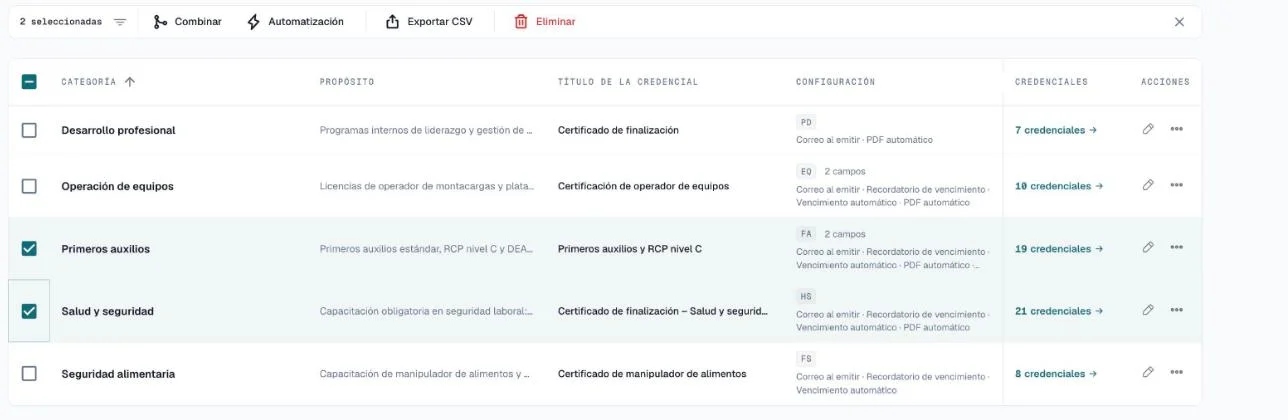Click the Exportar CSV button label
Image resolution: width=1288 pixels, height=420 pixels.
pos(440,22)
